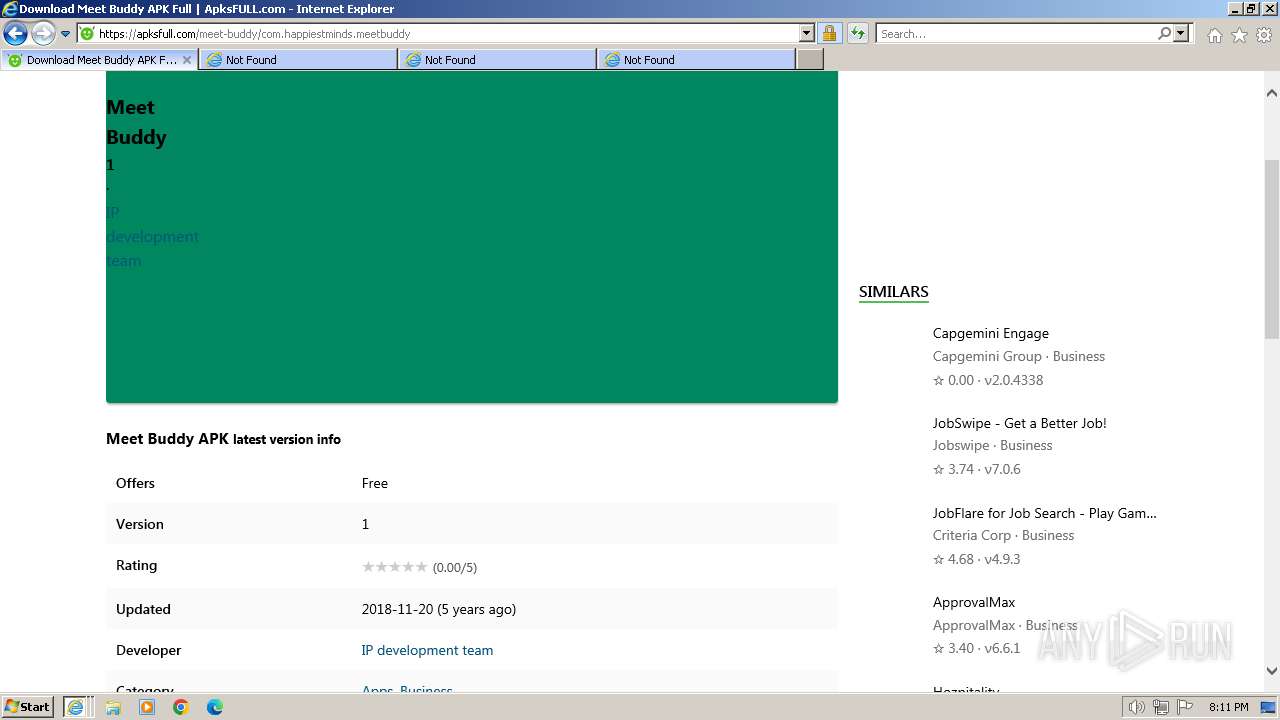This screenshot has width=1280, height=720.
Task: Open the Windows Start menu
Action: (27, 707)
